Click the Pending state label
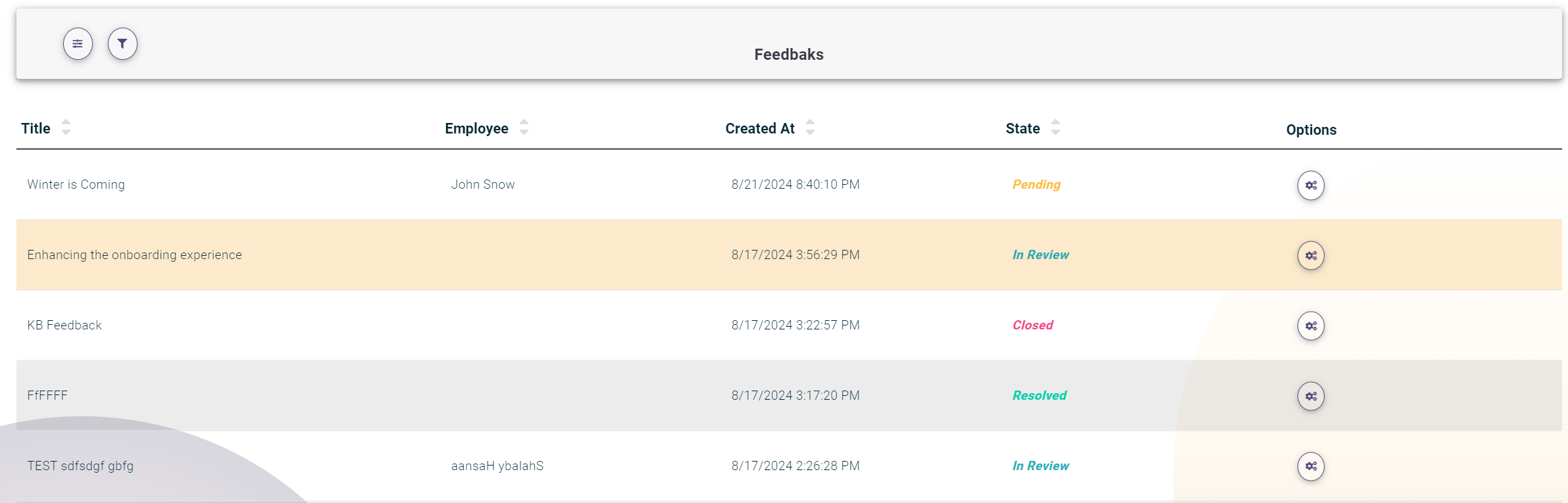 click(x=1037, y=185)
